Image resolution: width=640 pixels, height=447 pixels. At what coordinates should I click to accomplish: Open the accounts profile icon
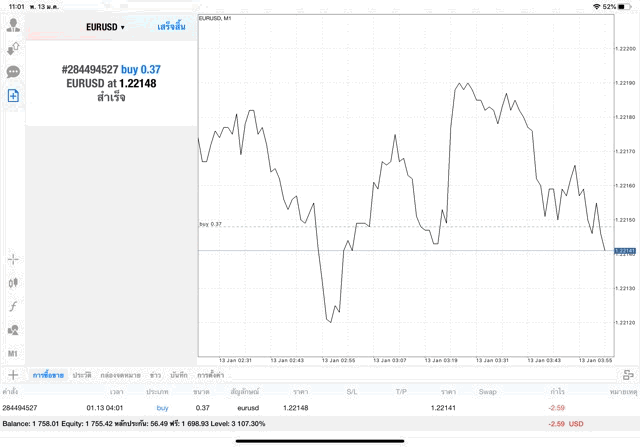pyautogui.click(x=13, y=25)
